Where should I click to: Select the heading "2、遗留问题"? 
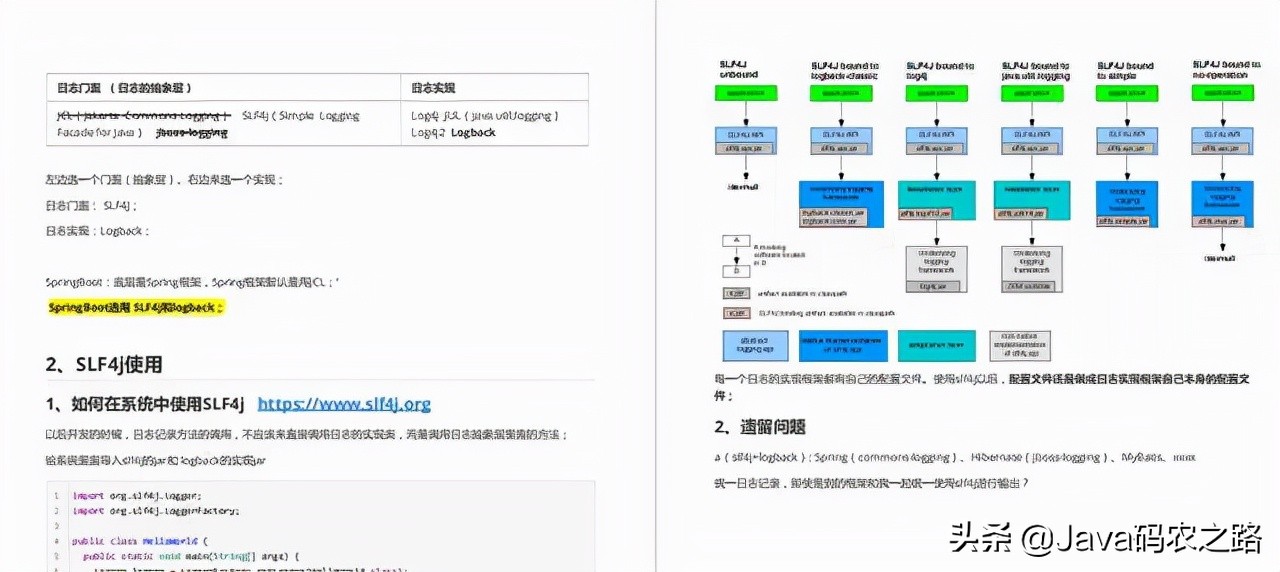(760, 427)
